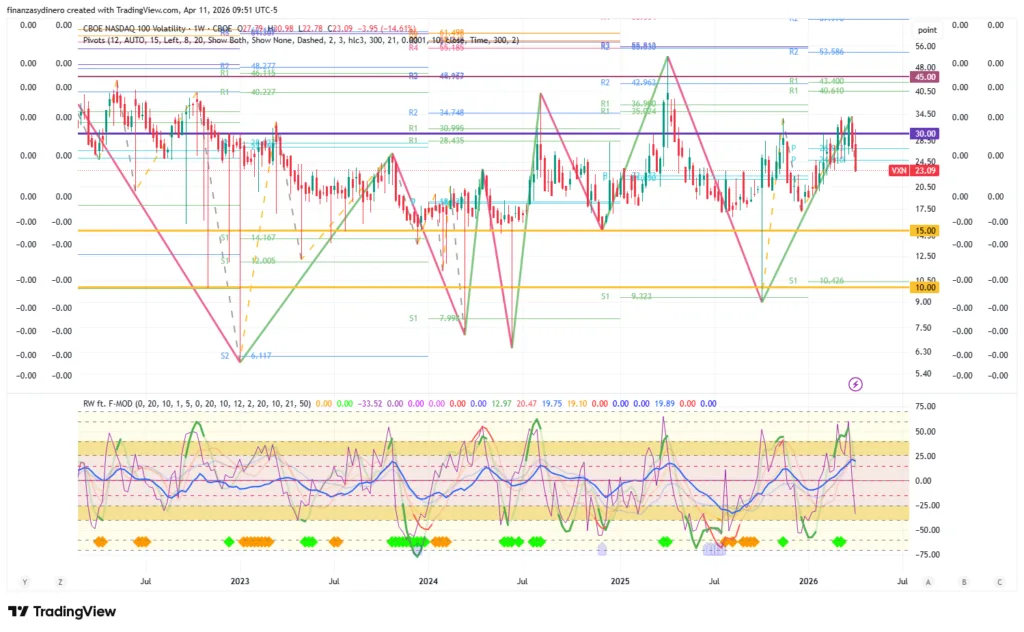Click the C scale icon at bottom right
1024x632 pixels.
[998, 581]
